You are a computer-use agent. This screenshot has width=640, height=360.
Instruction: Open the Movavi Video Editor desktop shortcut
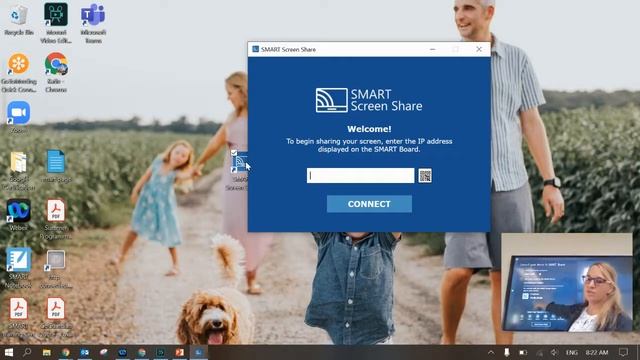[56, 23]
